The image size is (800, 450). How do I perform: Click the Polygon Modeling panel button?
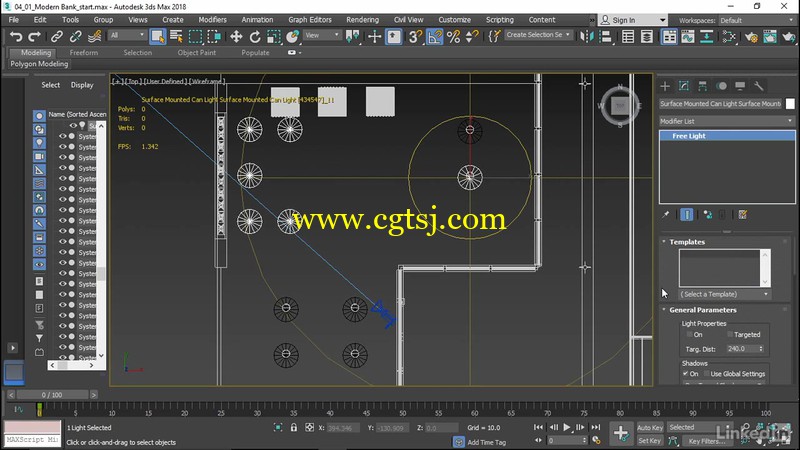[x=39, y=64]
